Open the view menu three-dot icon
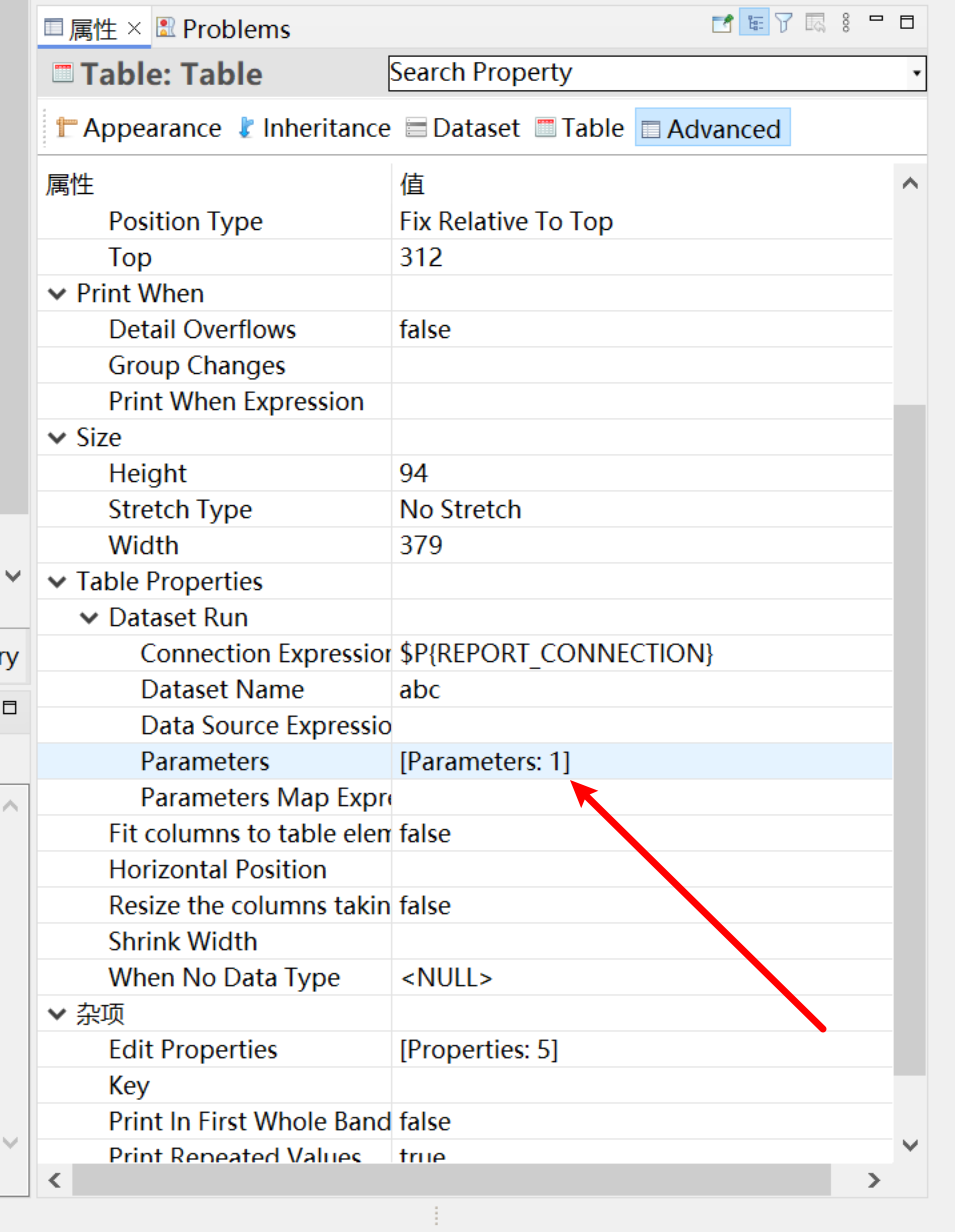 [x=846, y=22]
